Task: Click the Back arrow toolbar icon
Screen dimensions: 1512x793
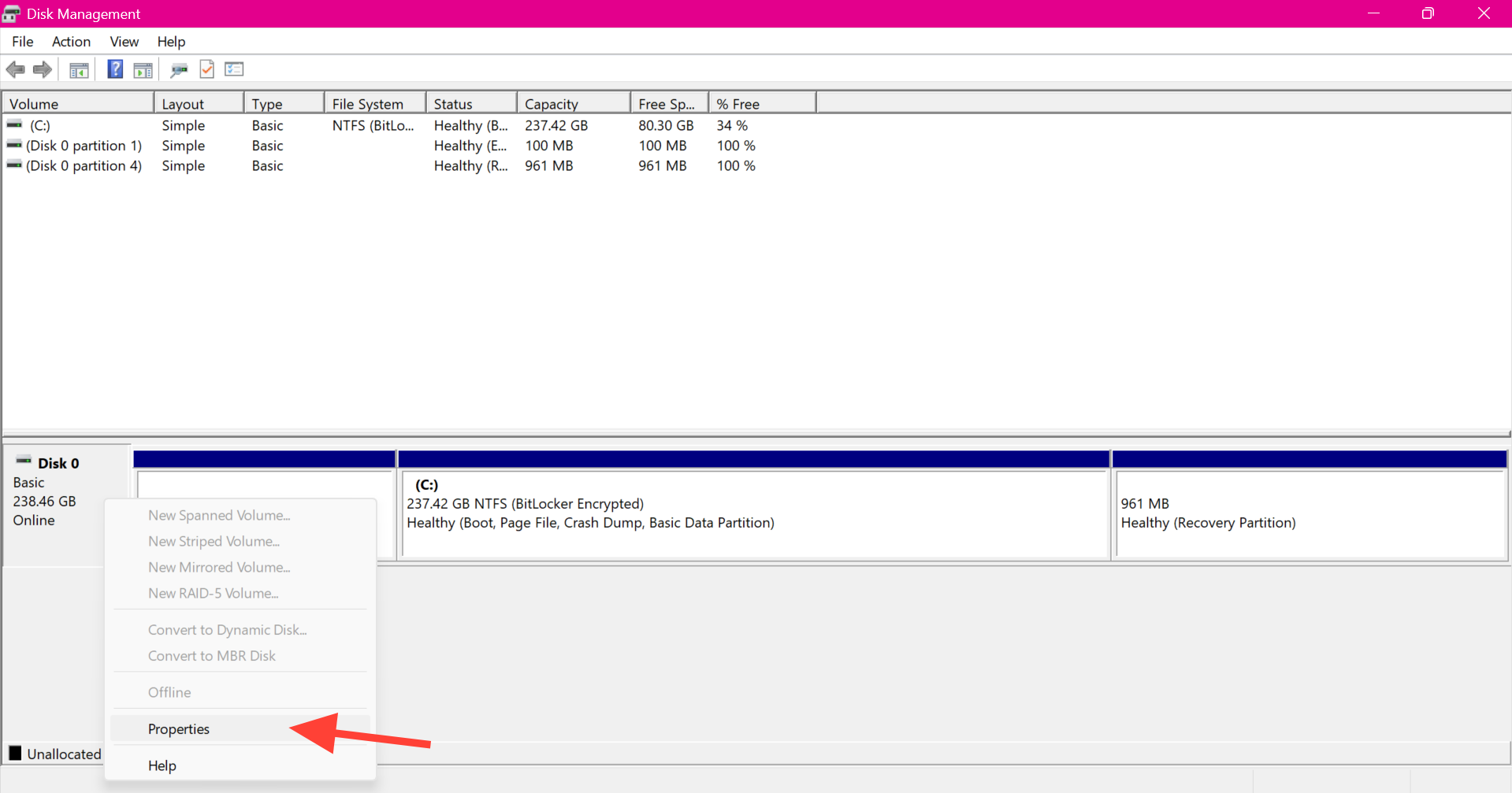Action: [x=16, y=70]
